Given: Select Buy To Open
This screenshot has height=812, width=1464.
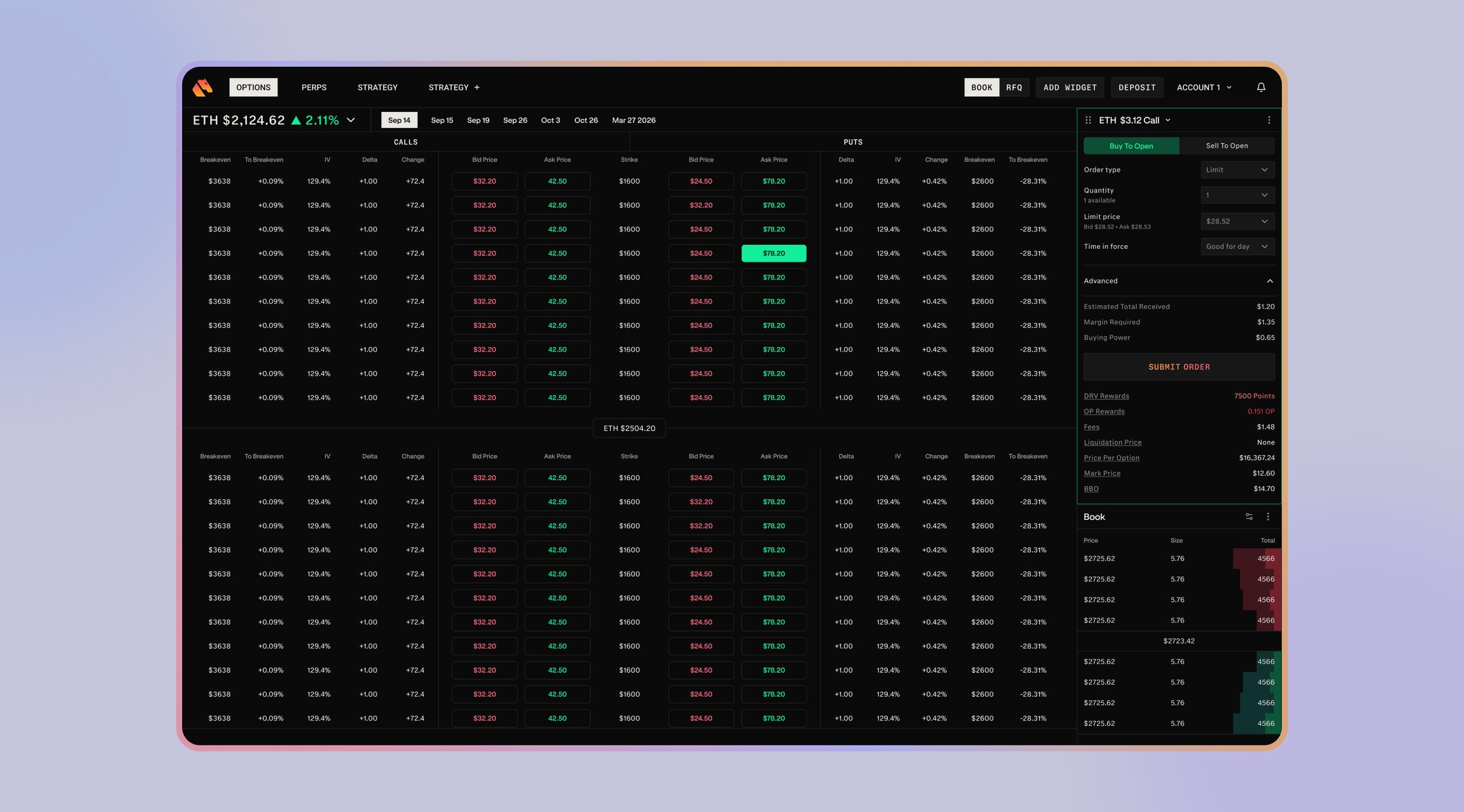Looking at the screenshot, I should click(x=1131, y=146).
